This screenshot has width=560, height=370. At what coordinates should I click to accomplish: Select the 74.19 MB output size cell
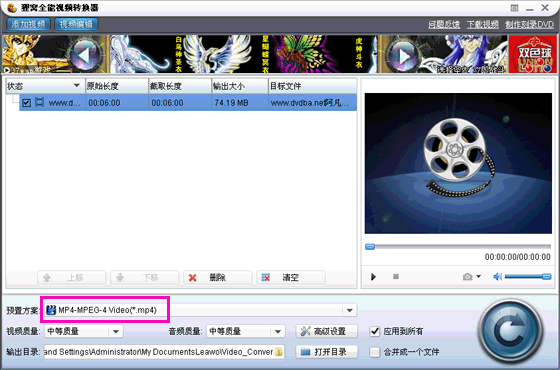coord(240,103)
